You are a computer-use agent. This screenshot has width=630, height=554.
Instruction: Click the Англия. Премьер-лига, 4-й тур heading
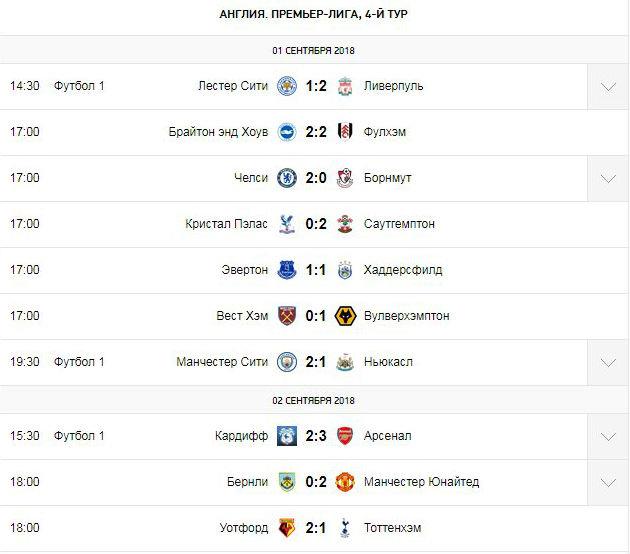[x=314, y=14]
